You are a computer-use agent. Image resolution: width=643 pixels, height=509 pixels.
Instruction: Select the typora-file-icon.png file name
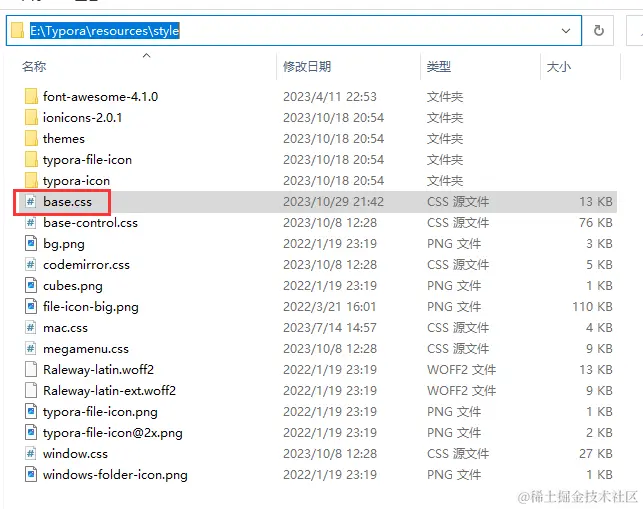click(100, 411)
